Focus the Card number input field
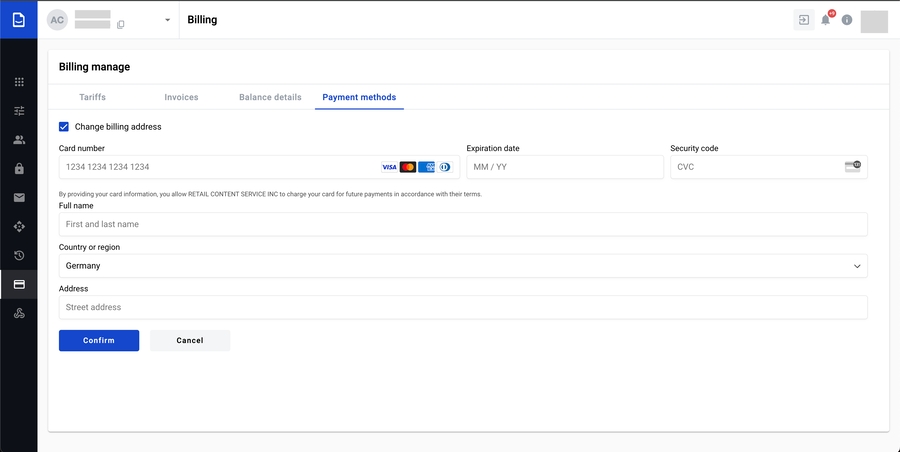Viewport: 900px width, 452px height. [x=259, y=167]
